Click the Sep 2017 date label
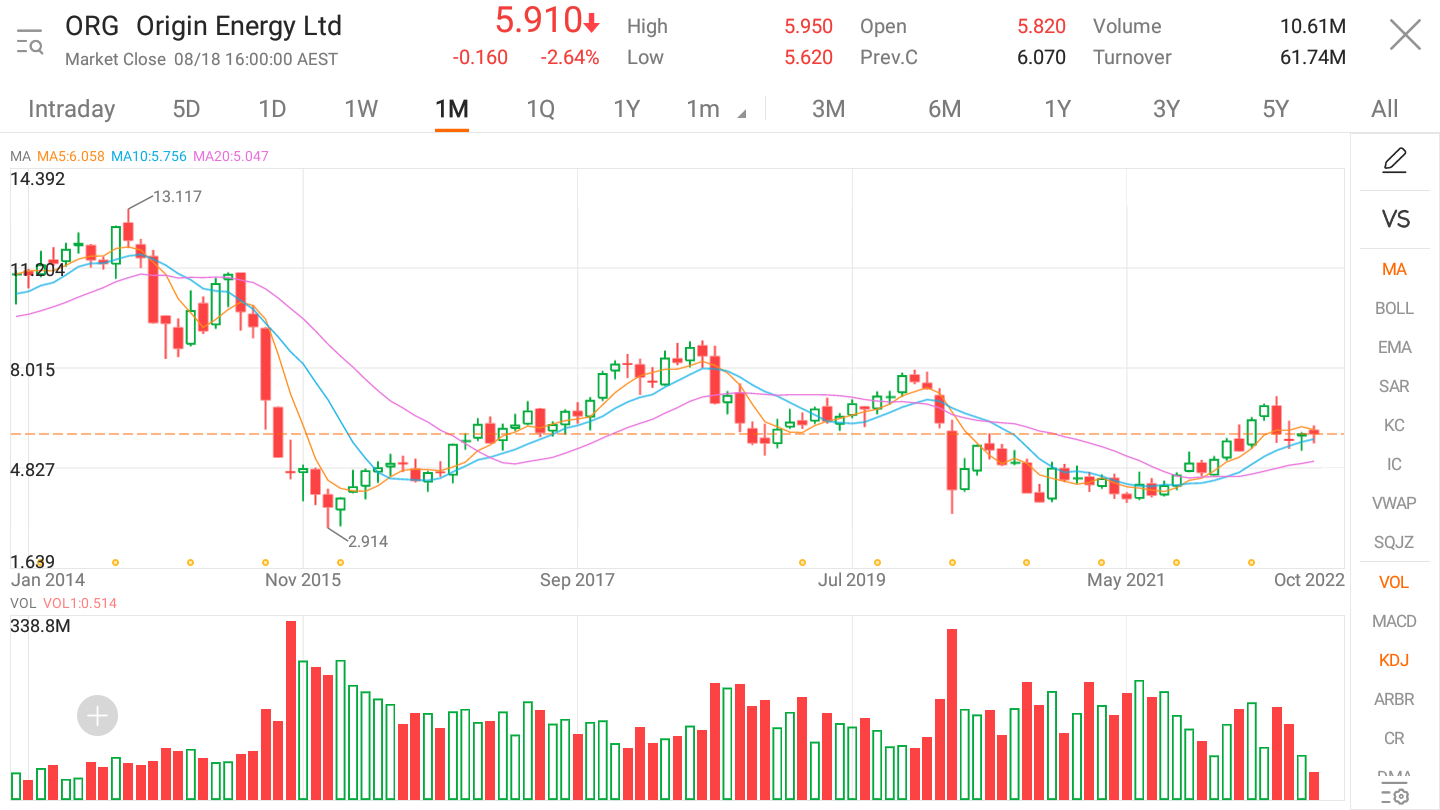This screenshot has height=810, width=1440. pos(577,579)
